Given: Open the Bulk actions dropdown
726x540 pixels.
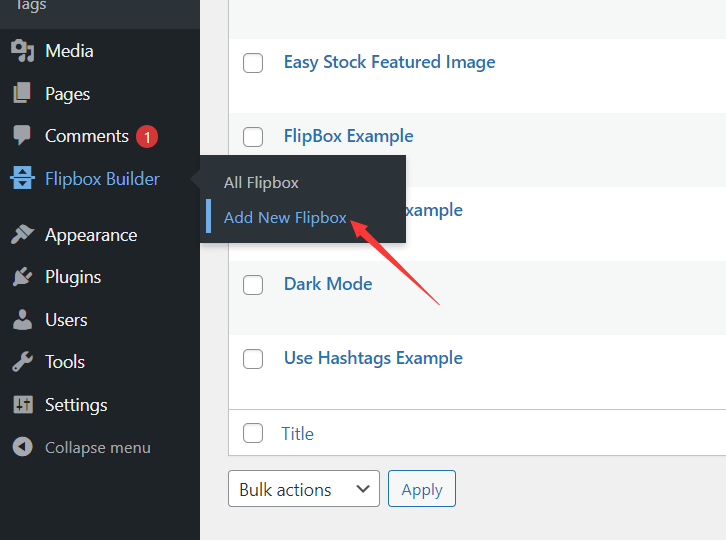Looking at the screenshot, I should [304, 489].
